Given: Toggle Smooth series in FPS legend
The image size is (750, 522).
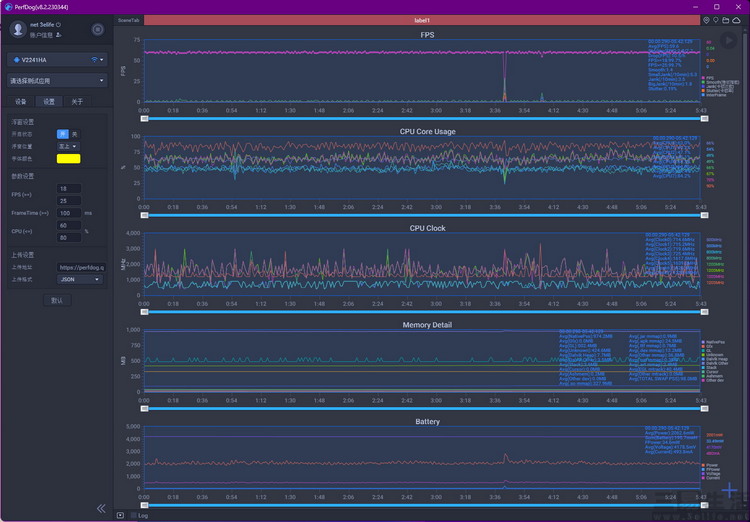Looking at the screenshot, I should point(720,82).
